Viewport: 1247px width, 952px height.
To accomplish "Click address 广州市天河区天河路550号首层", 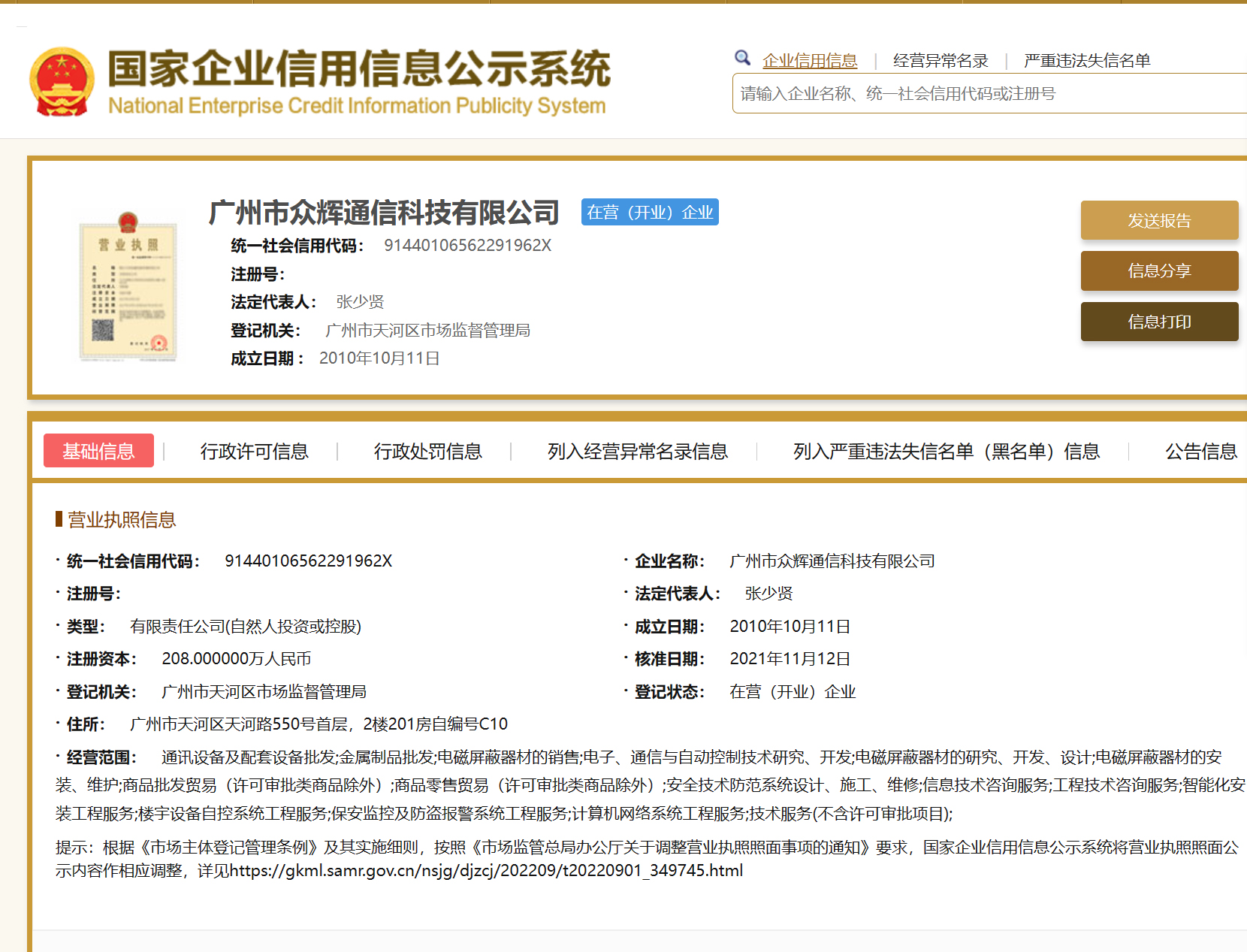I will [239, 724].
